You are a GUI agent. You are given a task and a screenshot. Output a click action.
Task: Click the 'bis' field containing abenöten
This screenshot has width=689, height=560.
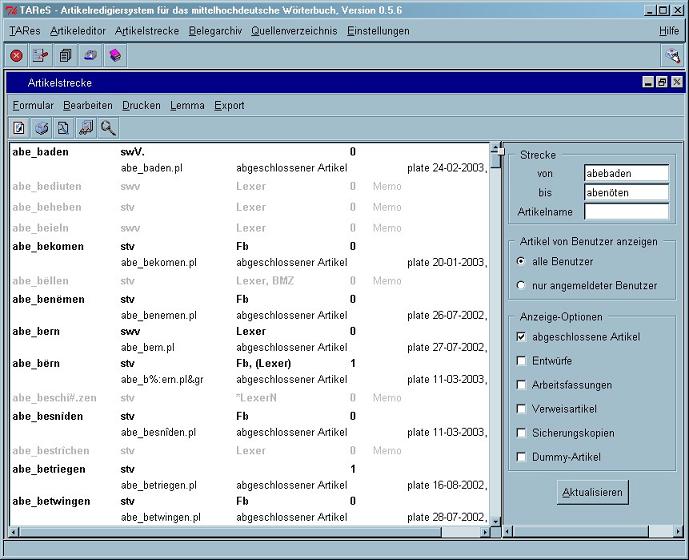pyautogui.click(x=626, y=193)
